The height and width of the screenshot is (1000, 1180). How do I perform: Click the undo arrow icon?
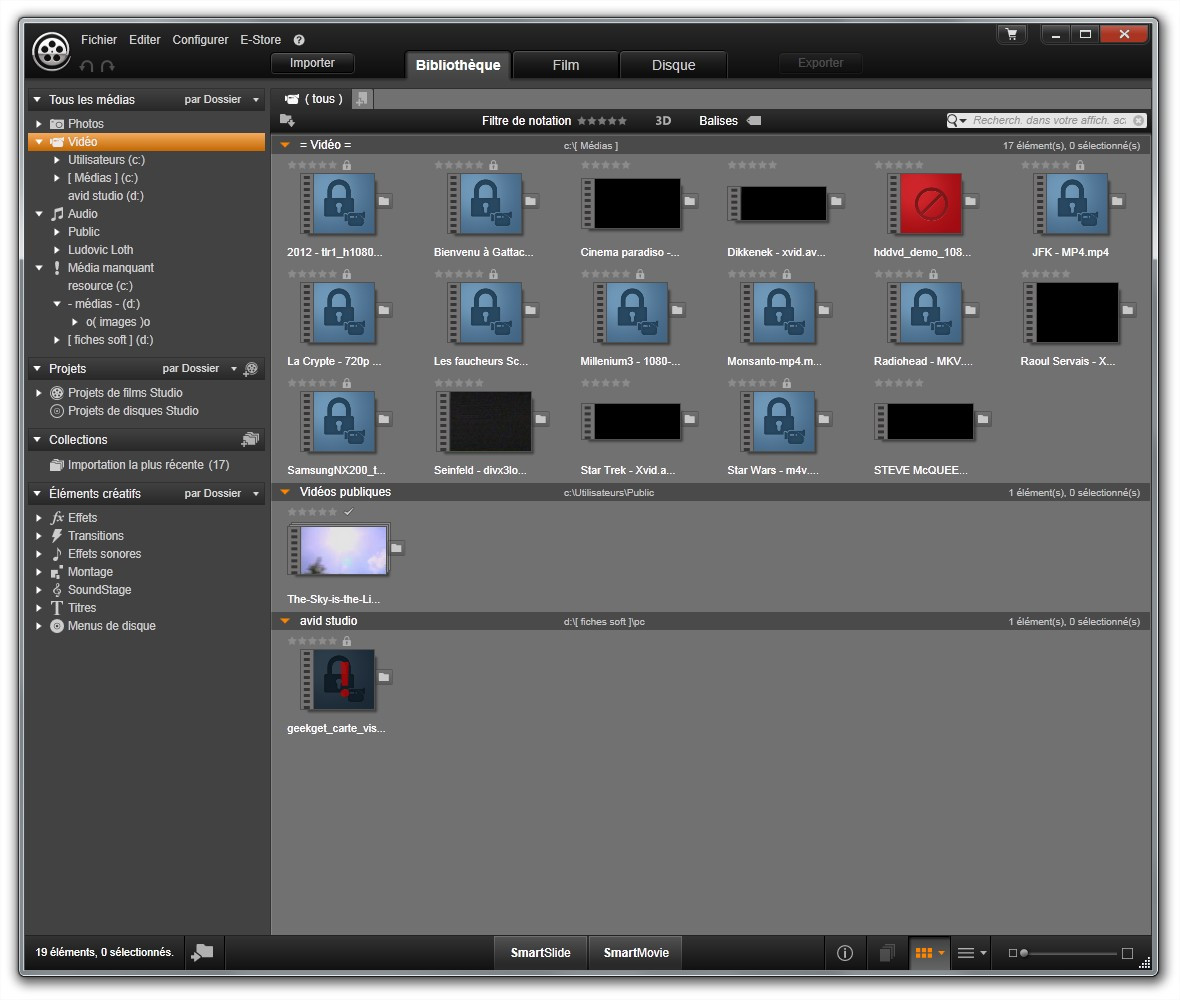click(x=87, y=66)
